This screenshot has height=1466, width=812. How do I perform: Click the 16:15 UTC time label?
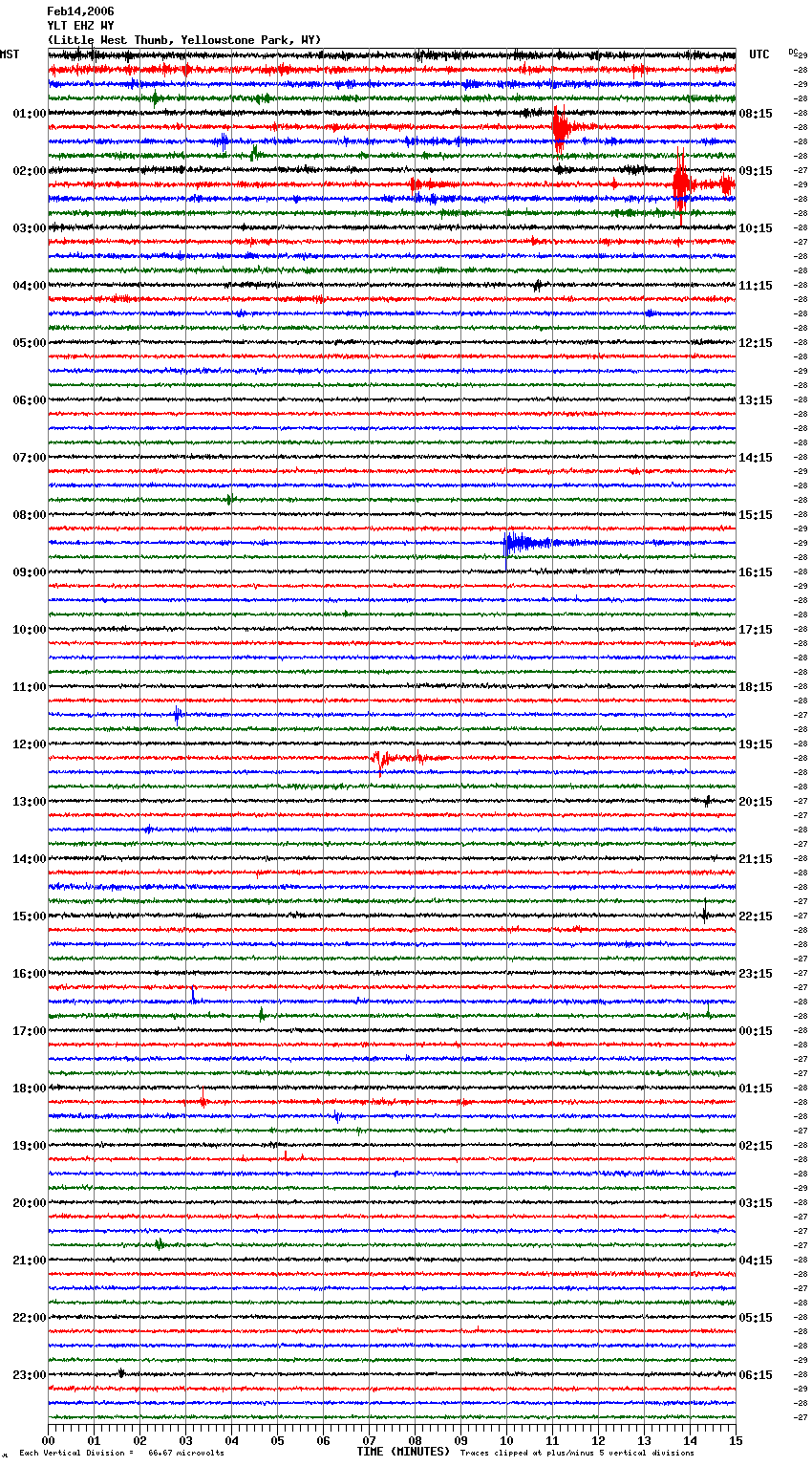point(756,572)
